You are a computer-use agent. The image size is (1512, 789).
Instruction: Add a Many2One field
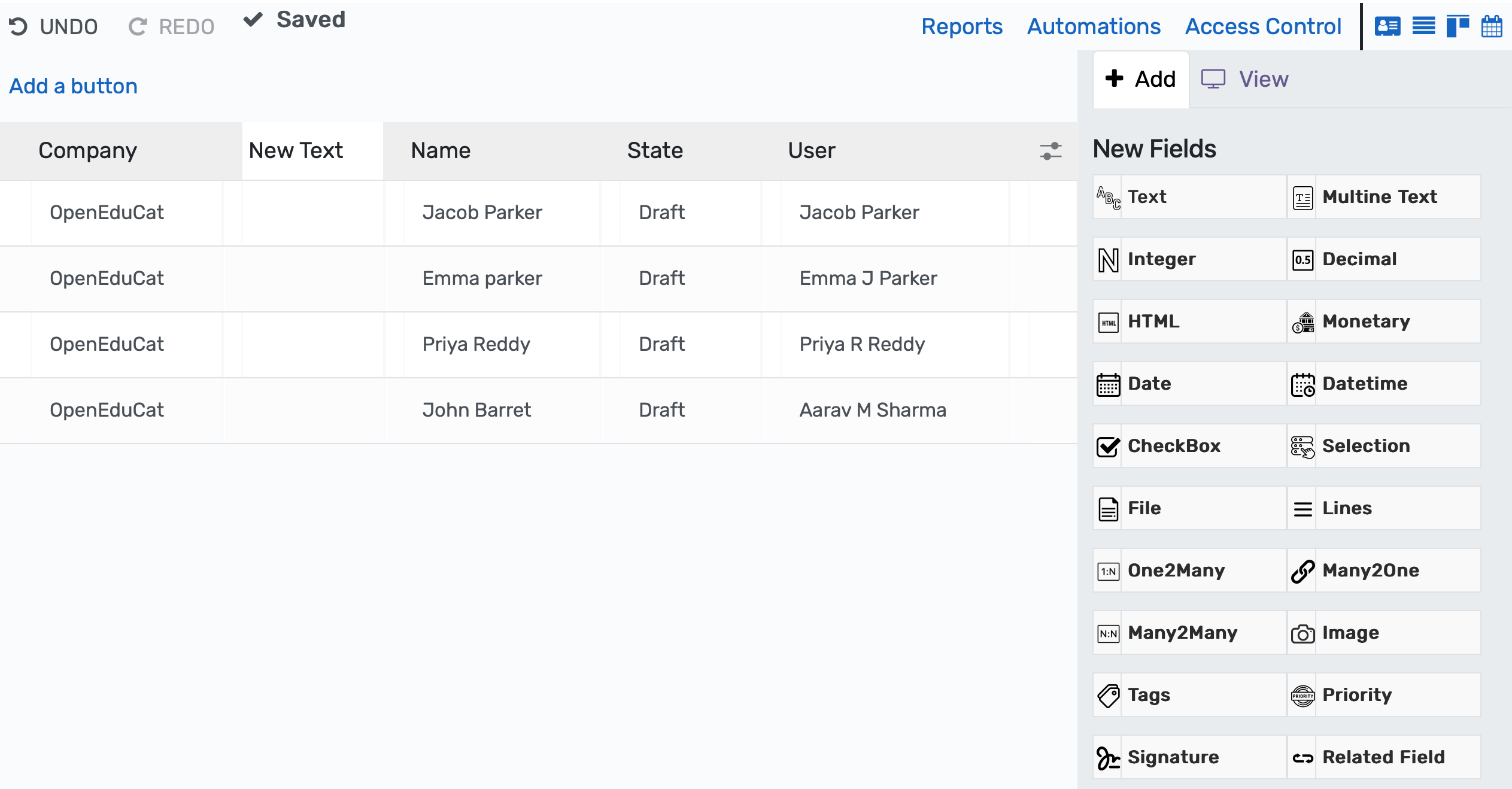[x=1383, y=570]
